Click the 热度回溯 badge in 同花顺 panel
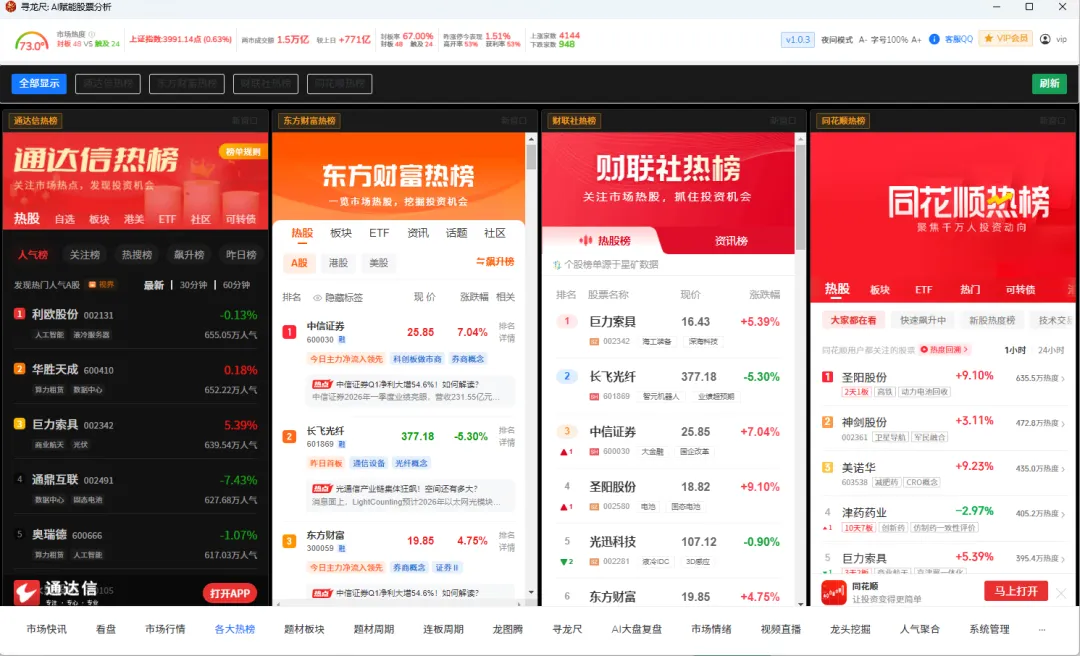Image resolution: width=1080 pixels, height=656 pixels. [x=944, y=349]
